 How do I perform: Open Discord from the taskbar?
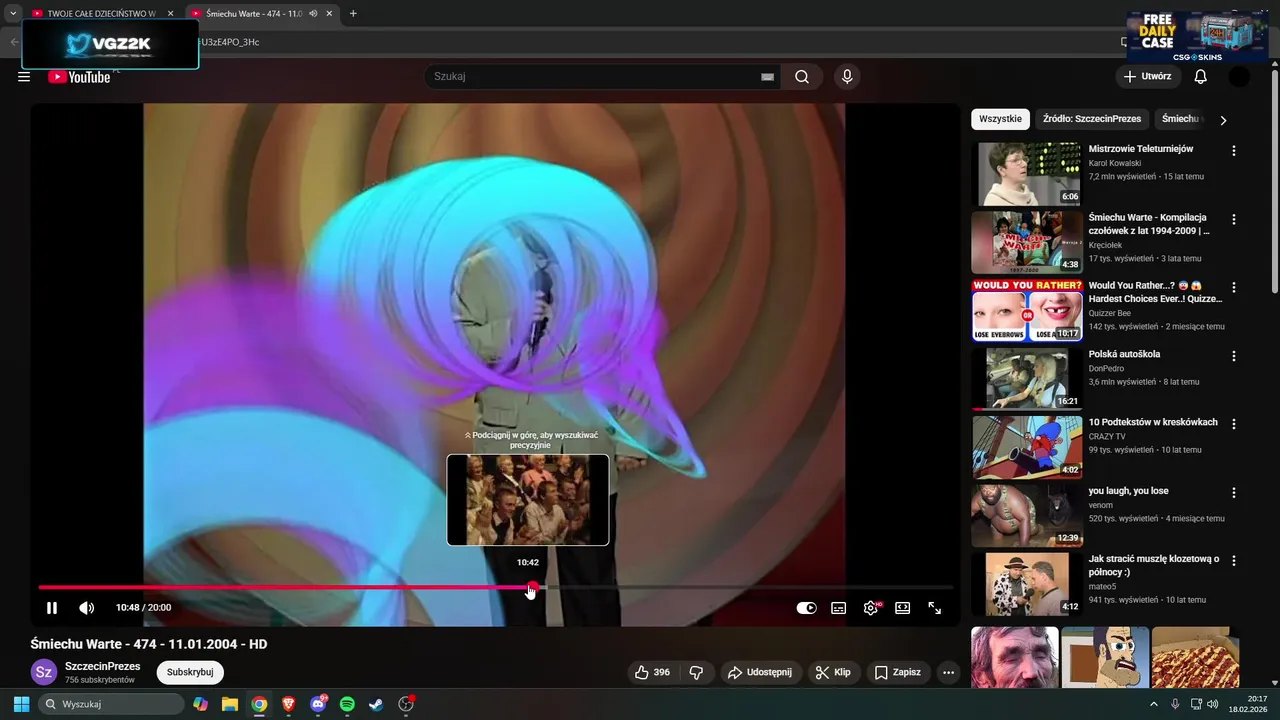tap(318, 704)
